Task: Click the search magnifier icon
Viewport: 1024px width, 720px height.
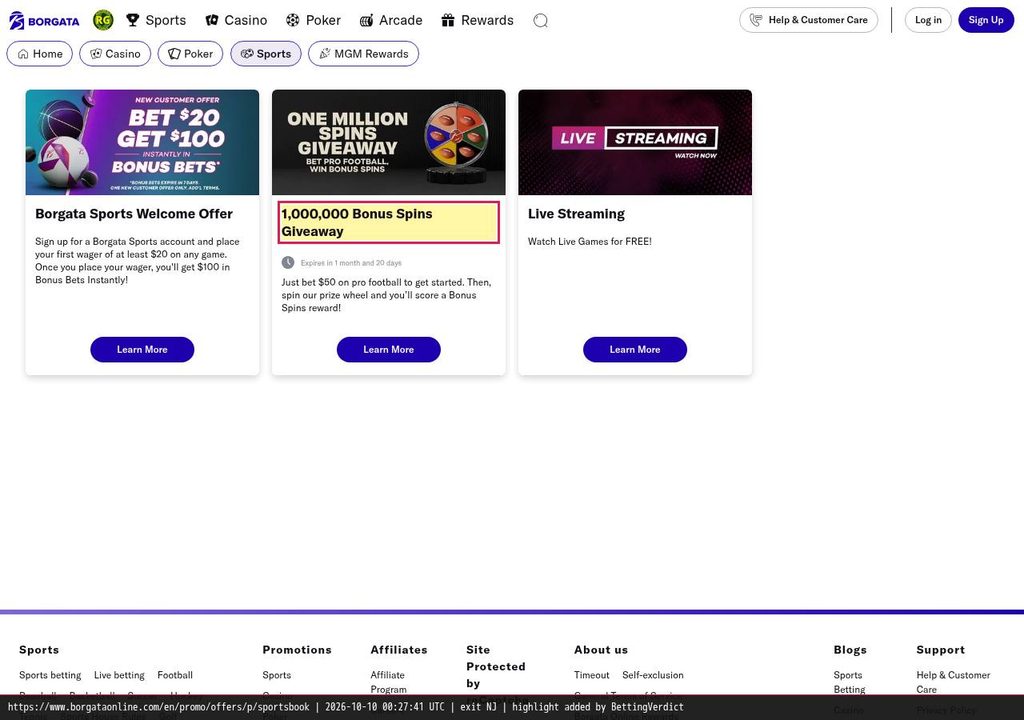Action: [540, 21]
